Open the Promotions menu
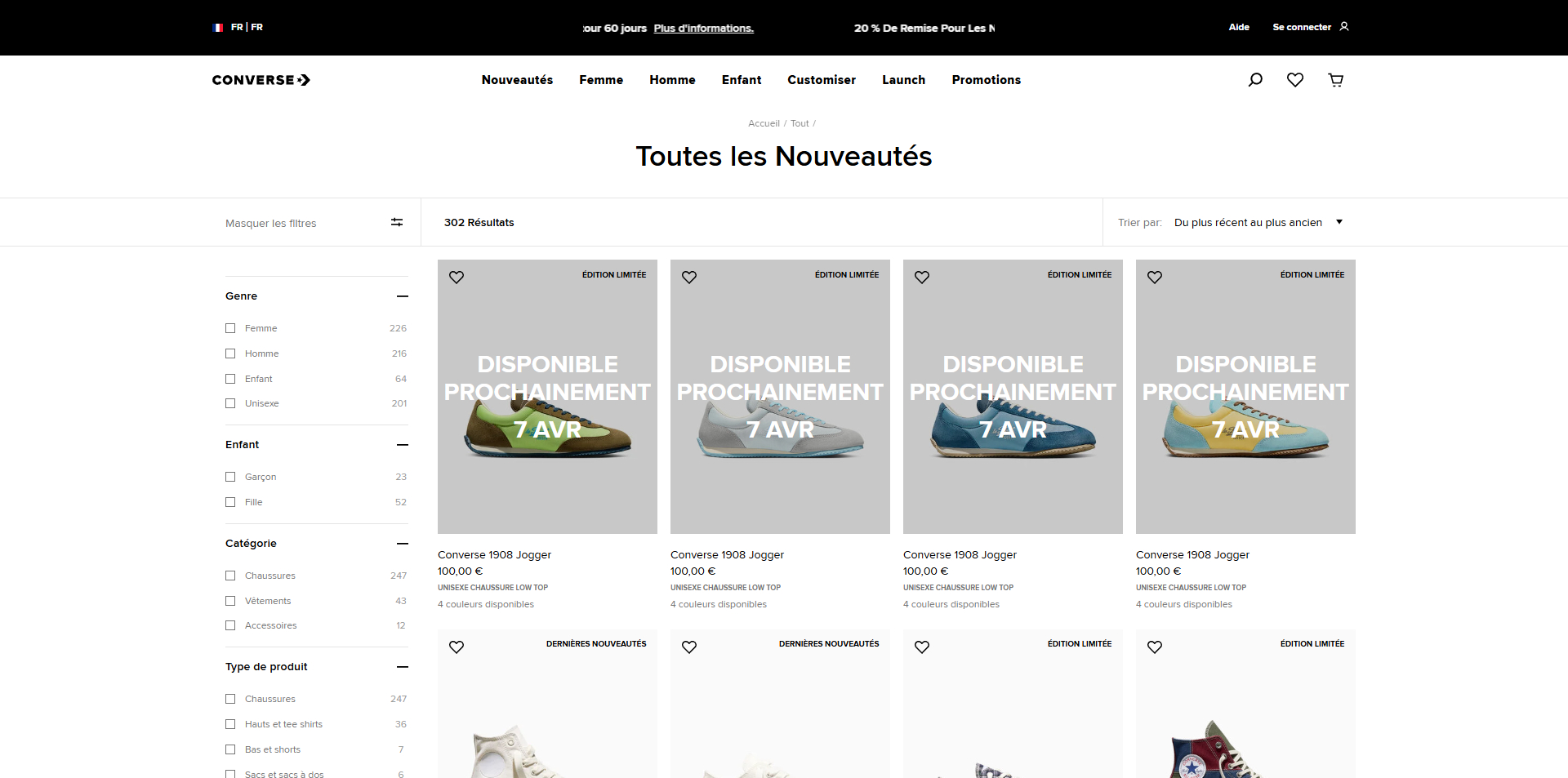Screen dimensions: 1568x778 (x=986, y=80)
